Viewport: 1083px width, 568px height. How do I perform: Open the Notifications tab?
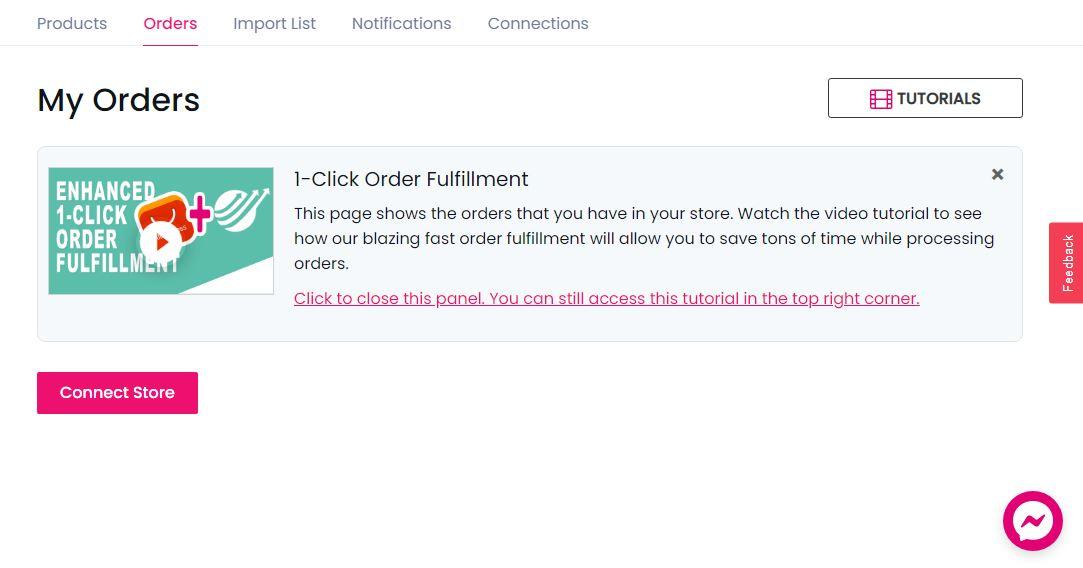point(401,23)
